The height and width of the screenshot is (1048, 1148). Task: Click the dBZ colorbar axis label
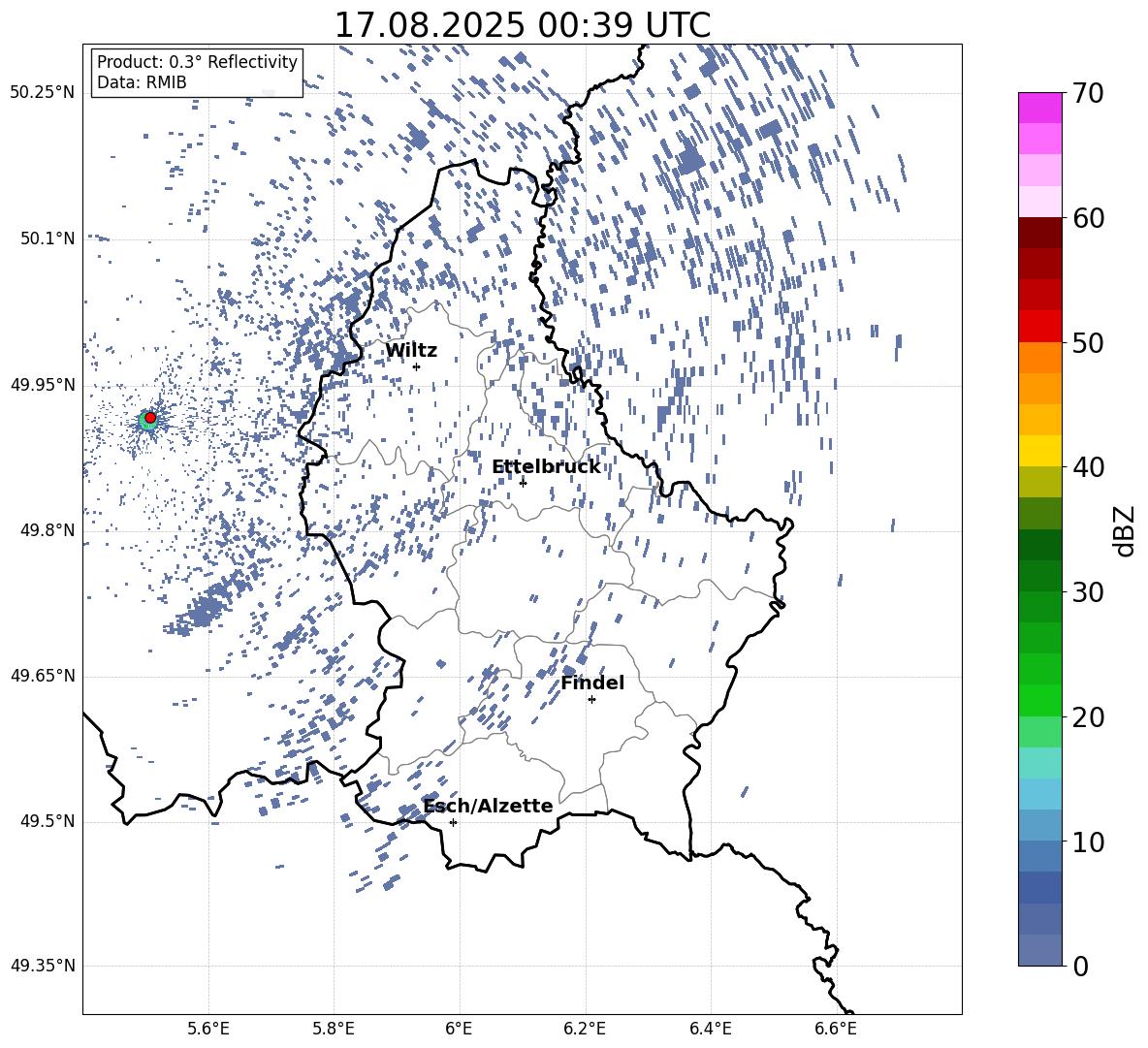(x=1126, y=530)
